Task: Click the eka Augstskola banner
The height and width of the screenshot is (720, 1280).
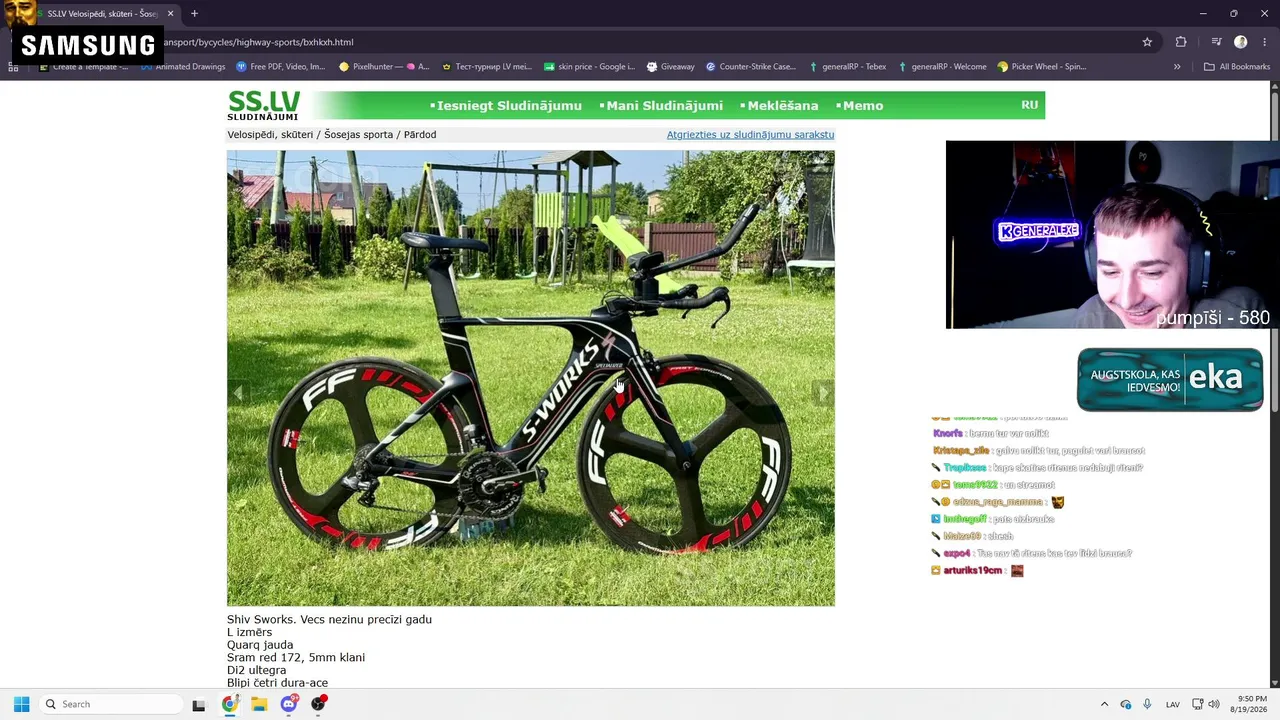Action: coord(1170,379)
